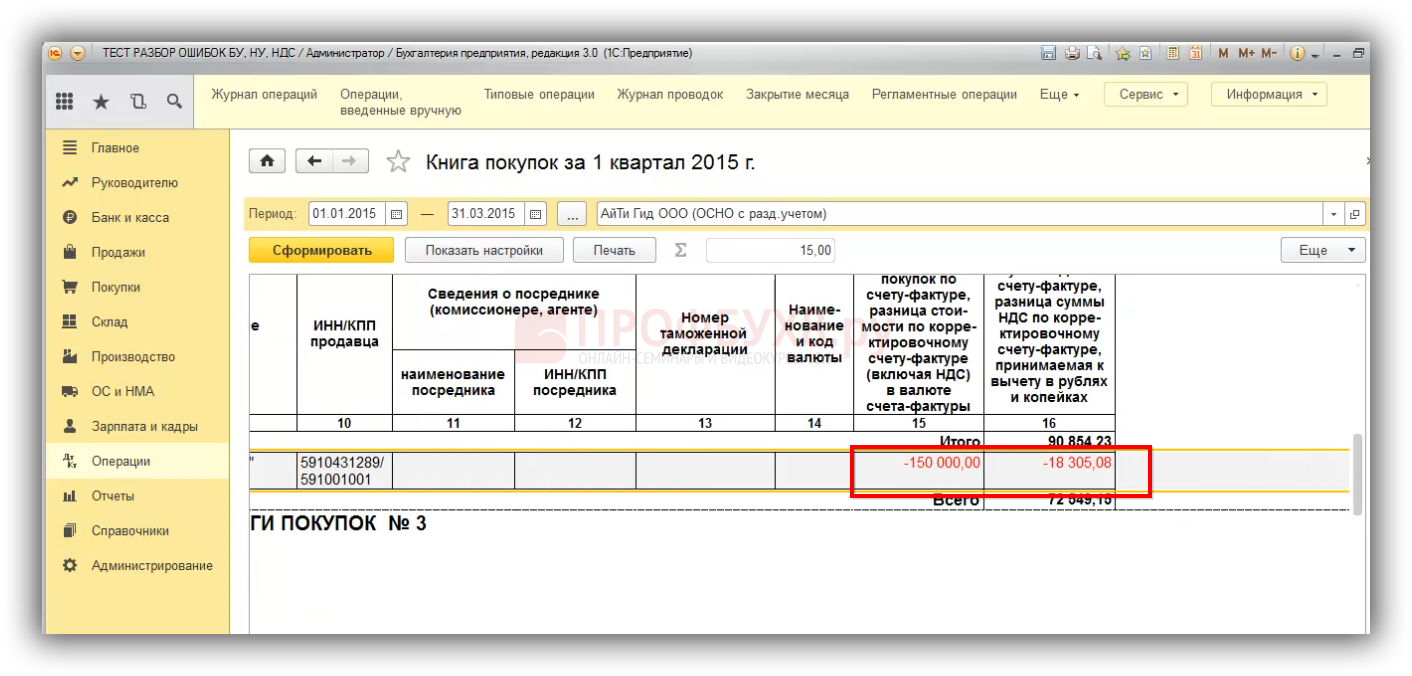The width and height of the screenshot is (1412, 676).
Task: Click the save diskette icon in the title bar
Action: [x=1049, y=54]
